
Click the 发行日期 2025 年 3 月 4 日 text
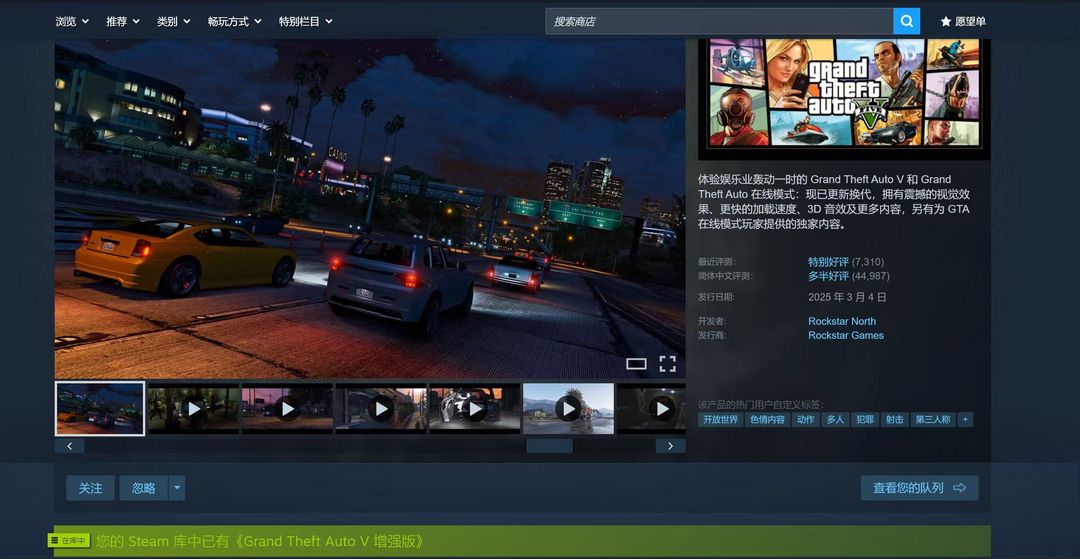tap(847, 297)
